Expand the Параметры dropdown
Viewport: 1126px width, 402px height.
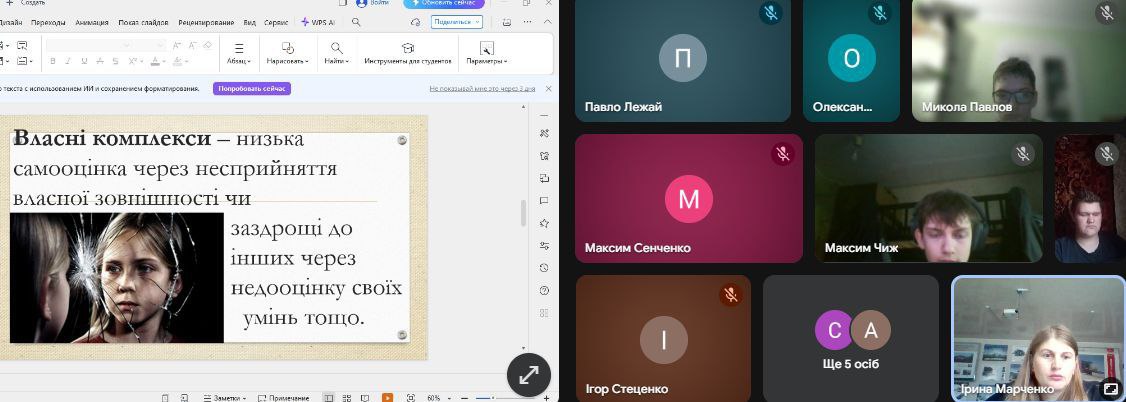486,52
